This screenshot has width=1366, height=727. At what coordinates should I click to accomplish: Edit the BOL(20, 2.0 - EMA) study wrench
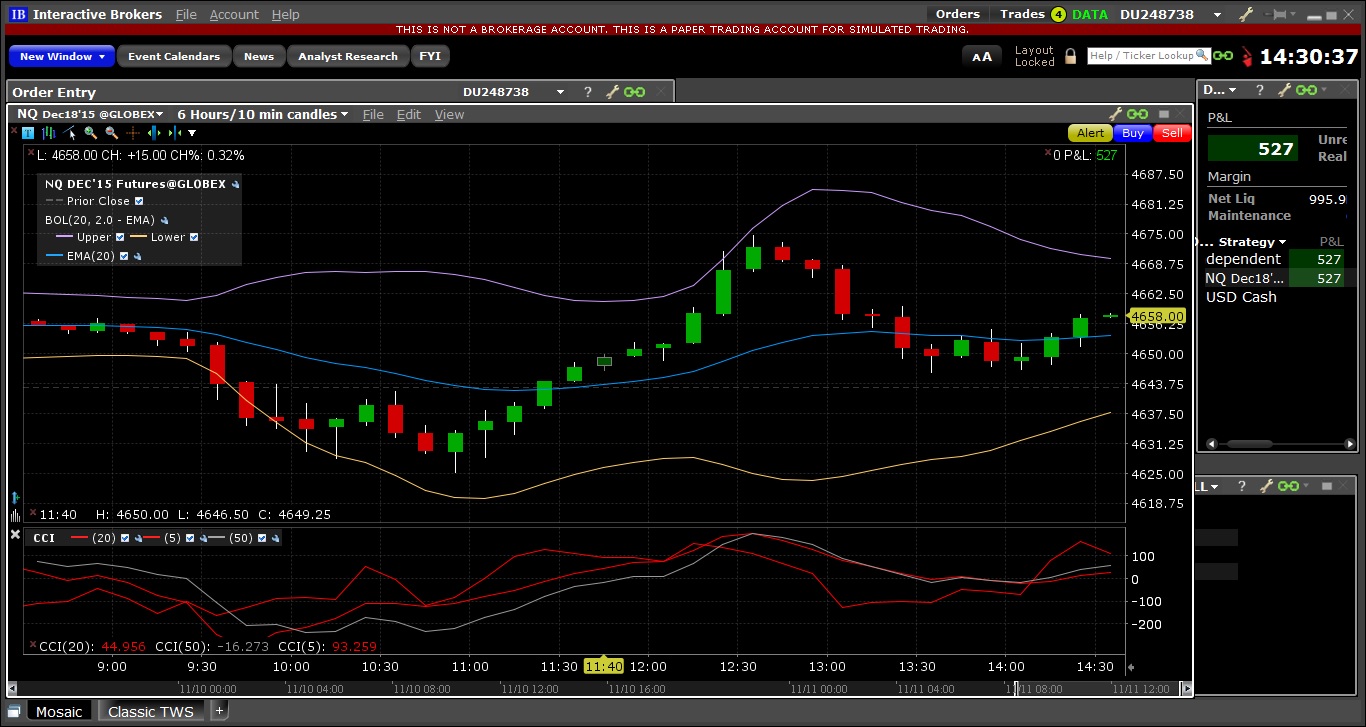click(x=164, y=220)
